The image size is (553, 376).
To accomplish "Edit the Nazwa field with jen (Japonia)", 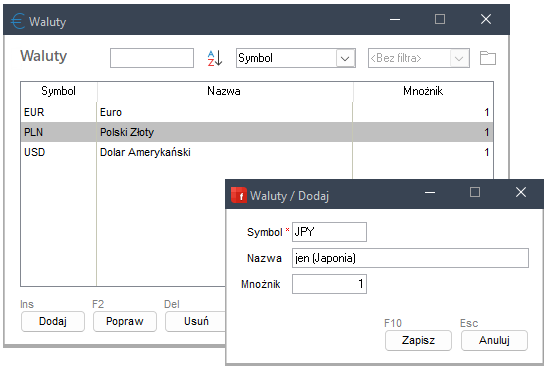I will click(411, 258).
